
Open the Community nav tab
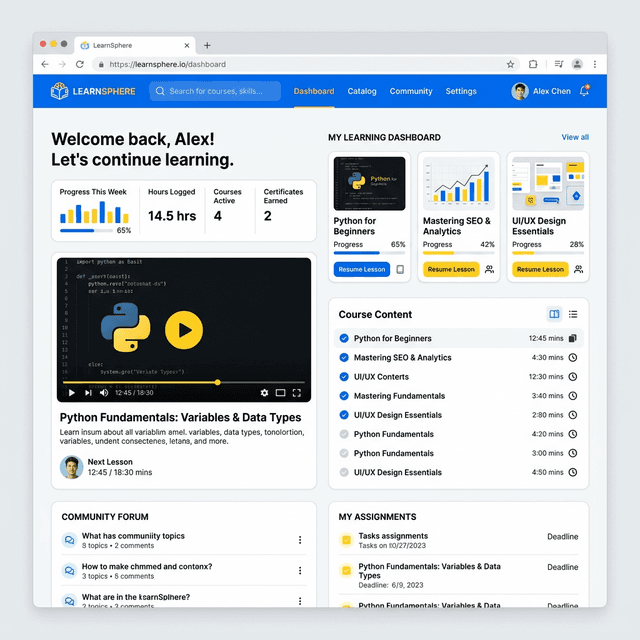click(411, 91)
